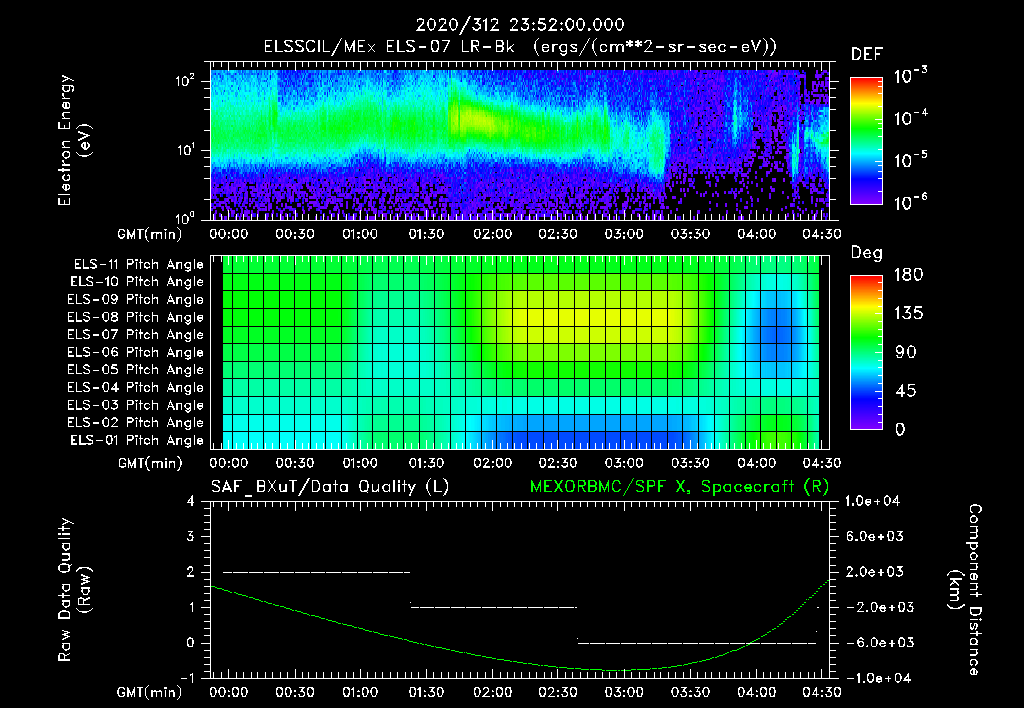Image resolution: width=1024 pixels, height=708 pixels.
Task: Select the ELS-09 Pitch Angle row label
Action: pos(136,300)
